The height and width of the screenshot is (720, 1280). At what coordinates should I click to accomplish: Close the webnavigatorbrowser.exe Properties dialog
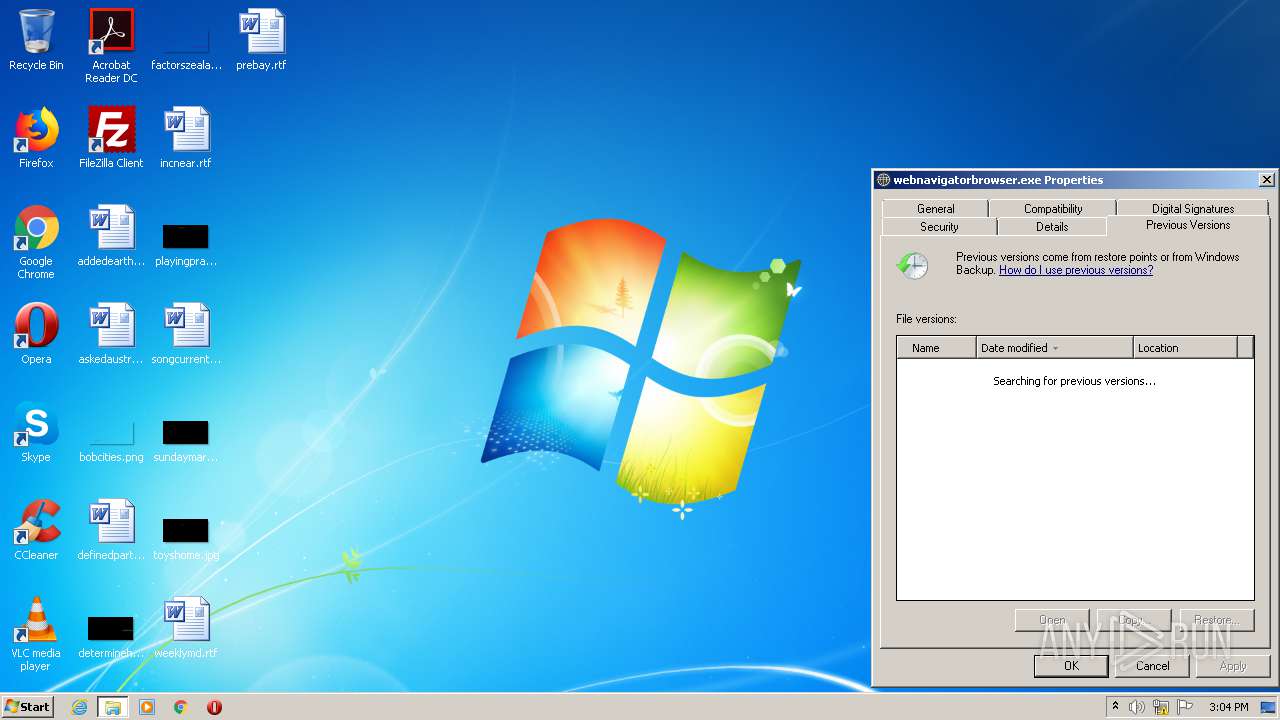[1266, 180]
